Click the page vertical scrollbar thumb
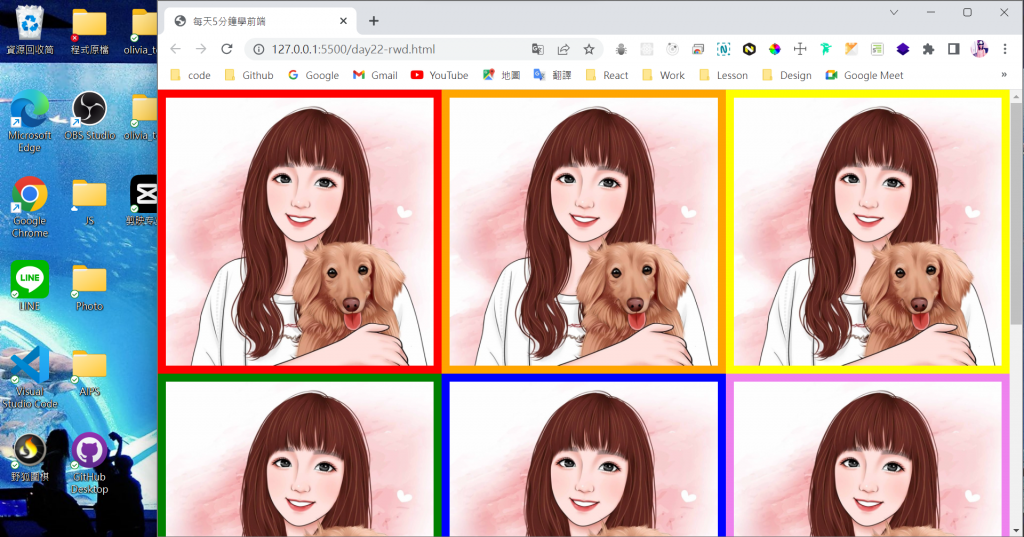The width and height of the screenshot is (1024, 537). tap(1016, 212)
